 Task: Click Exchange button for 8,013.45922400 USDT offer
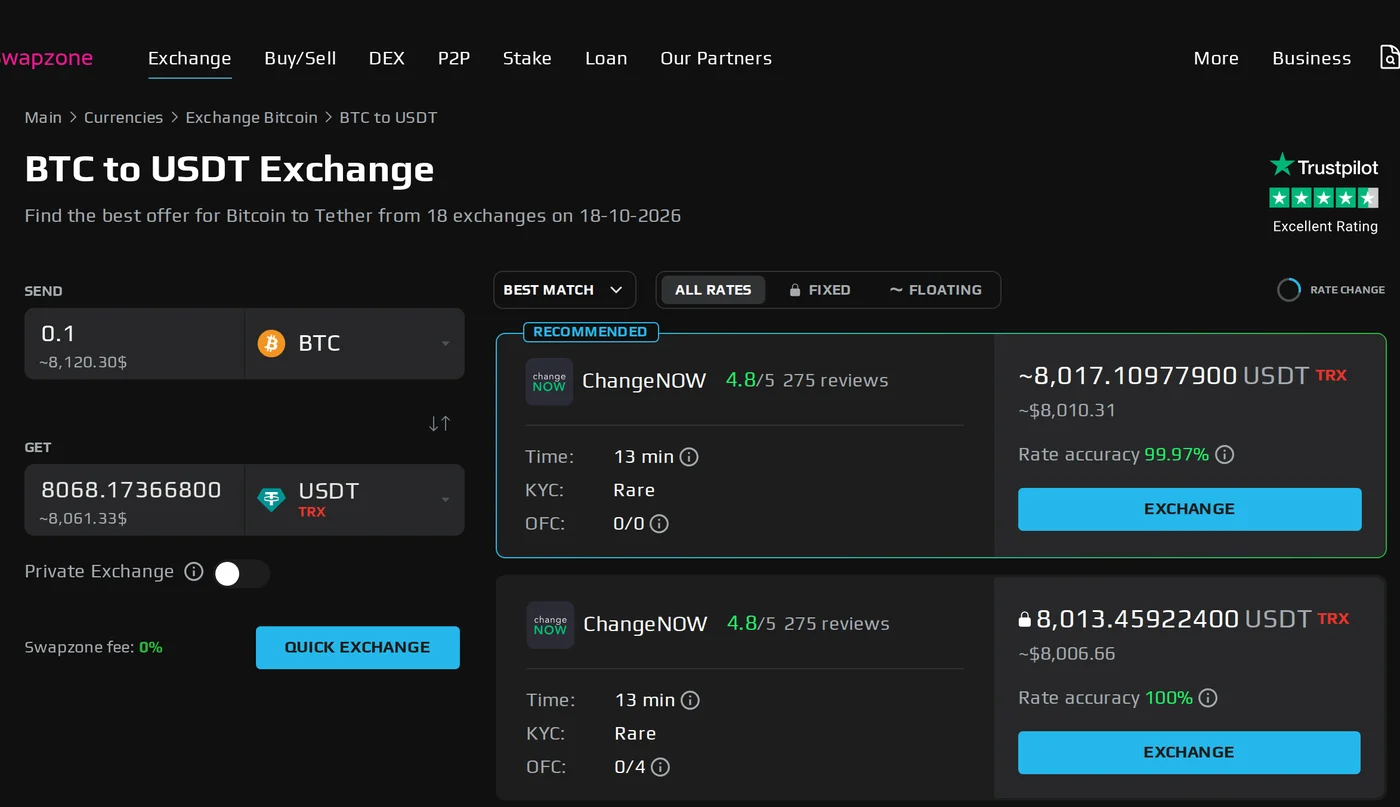tap(1189, 752)
